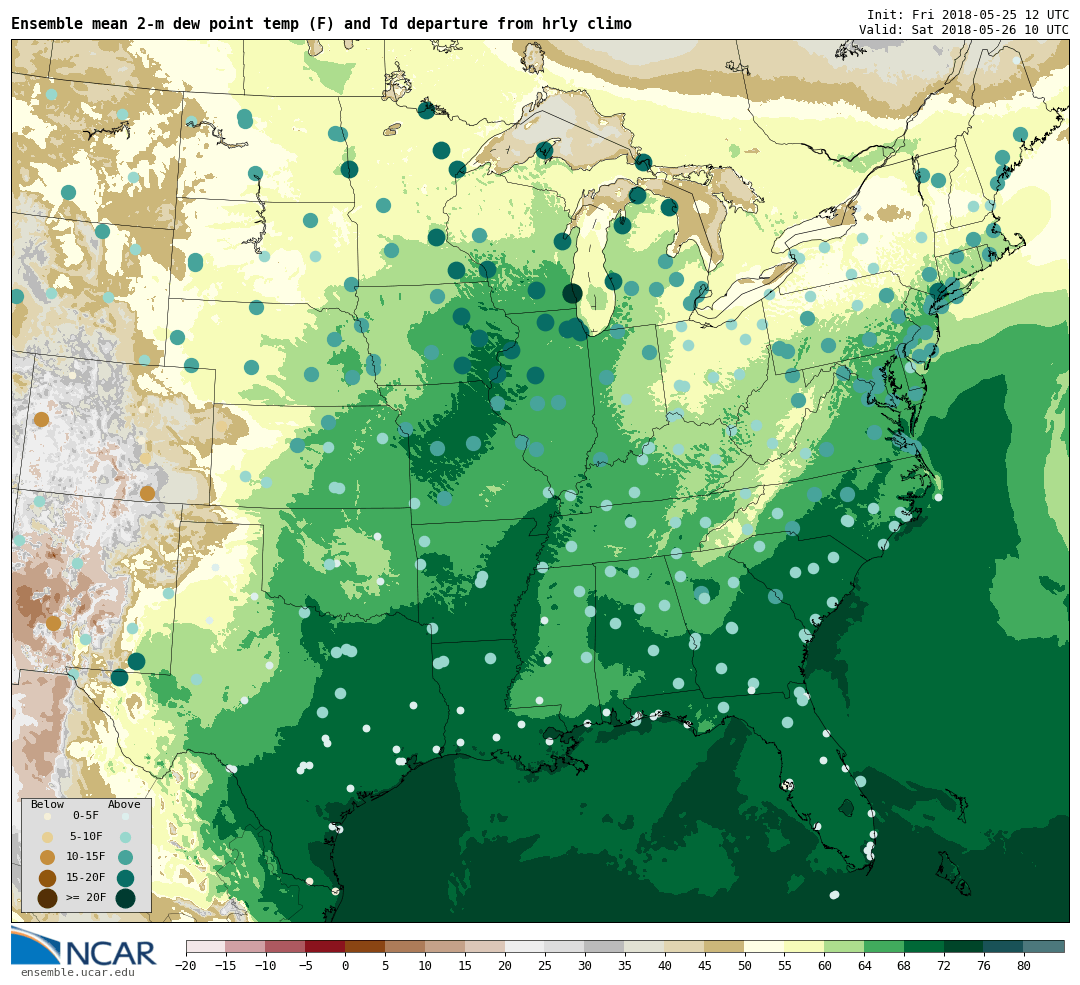Pick the pale yellow swatch between 55 and 60

click(x=805, y=946)
